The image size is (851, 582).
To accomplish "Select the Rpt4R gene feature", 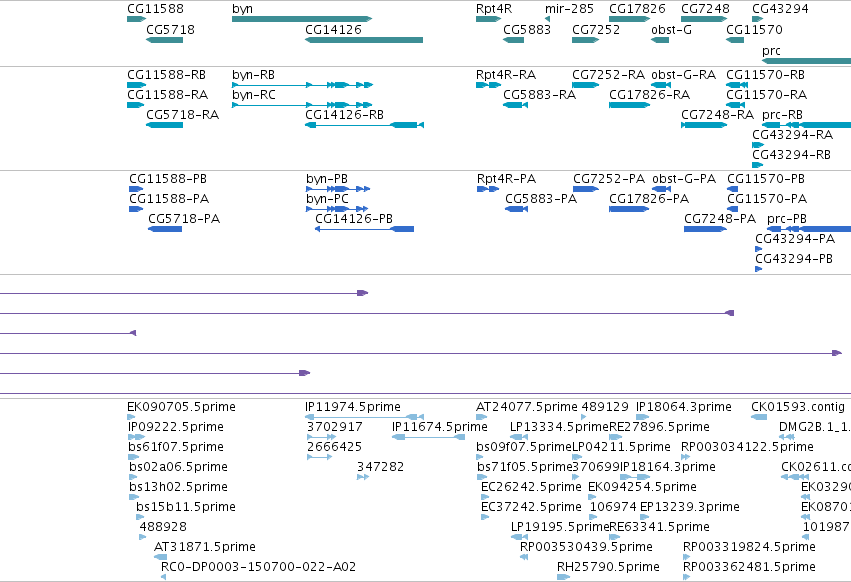I will (488, 19).
